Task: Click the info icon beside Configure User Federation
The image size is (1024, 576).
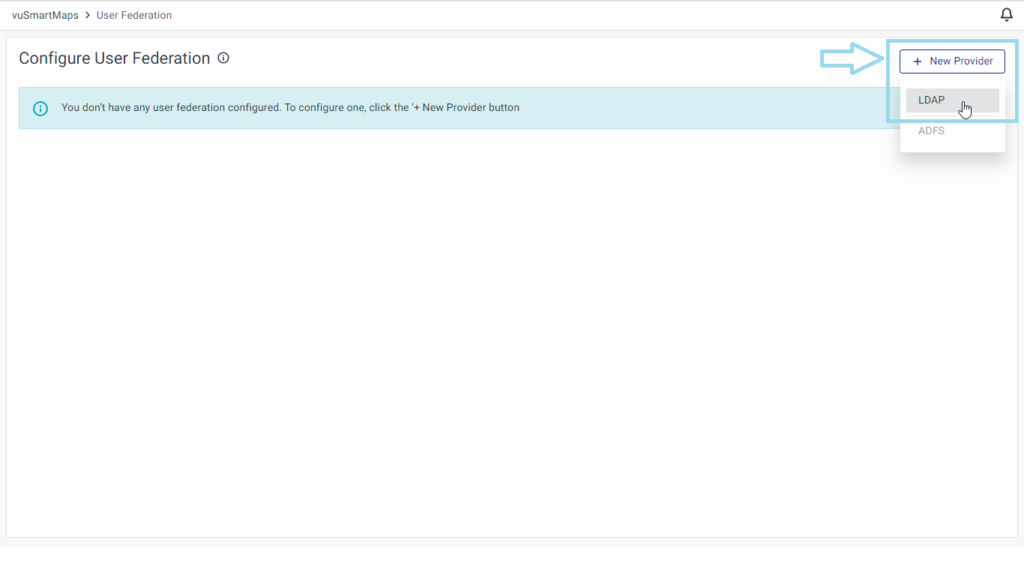Action: 222,58
